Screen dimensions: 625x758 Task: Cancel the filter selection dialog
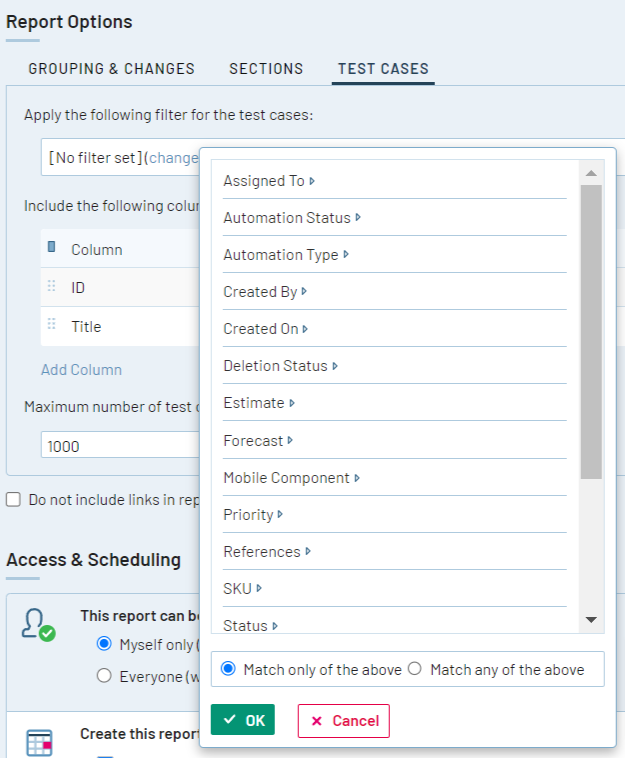343,720
